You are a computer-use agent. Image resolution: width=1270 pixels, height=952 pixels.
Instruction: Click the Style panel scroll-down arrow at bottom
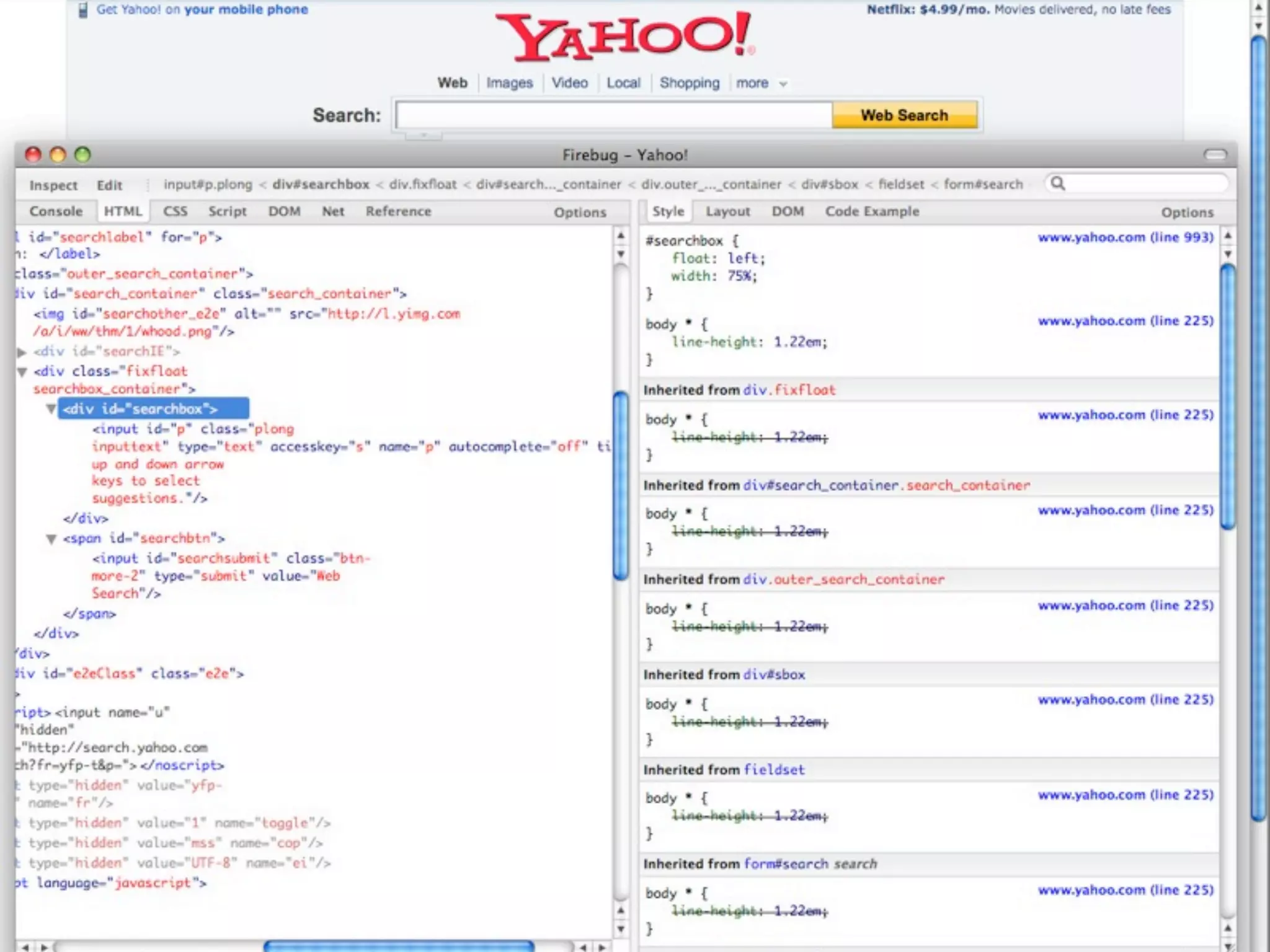coord(1227,946)
